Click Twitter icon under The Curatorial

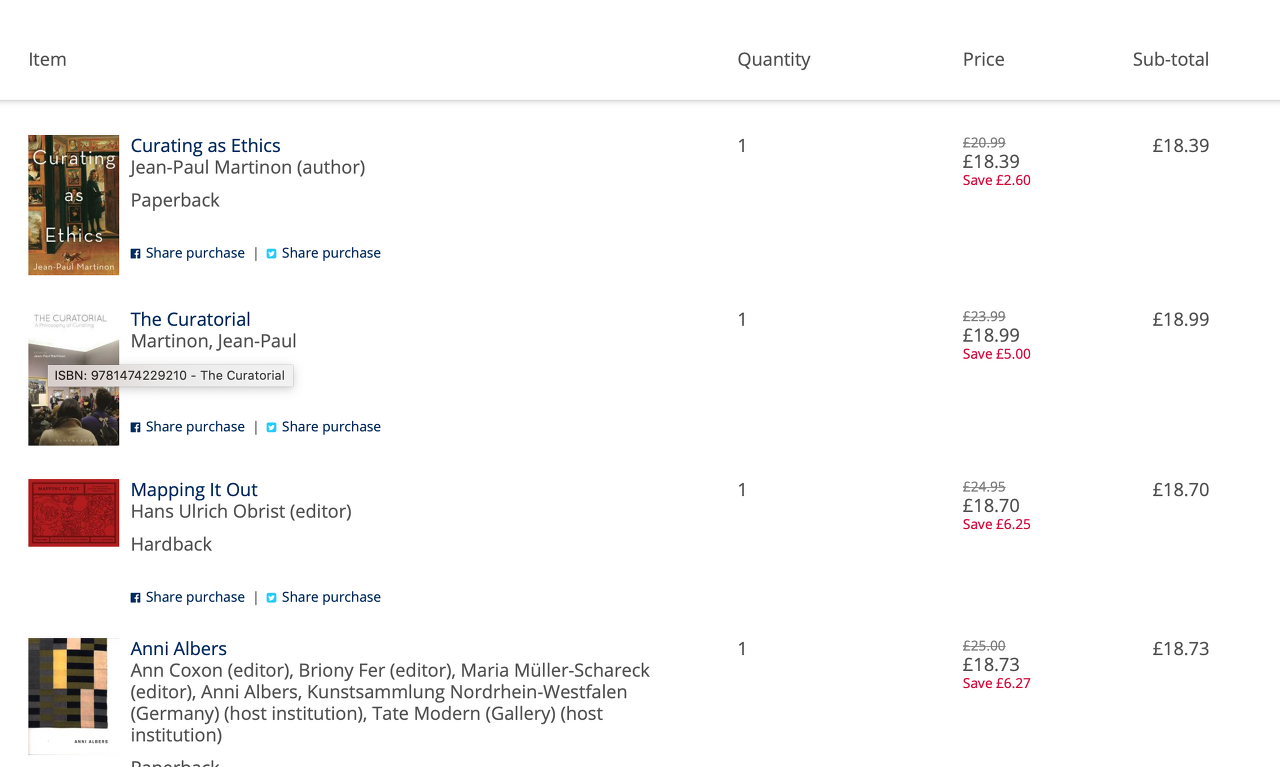(271, 428)
